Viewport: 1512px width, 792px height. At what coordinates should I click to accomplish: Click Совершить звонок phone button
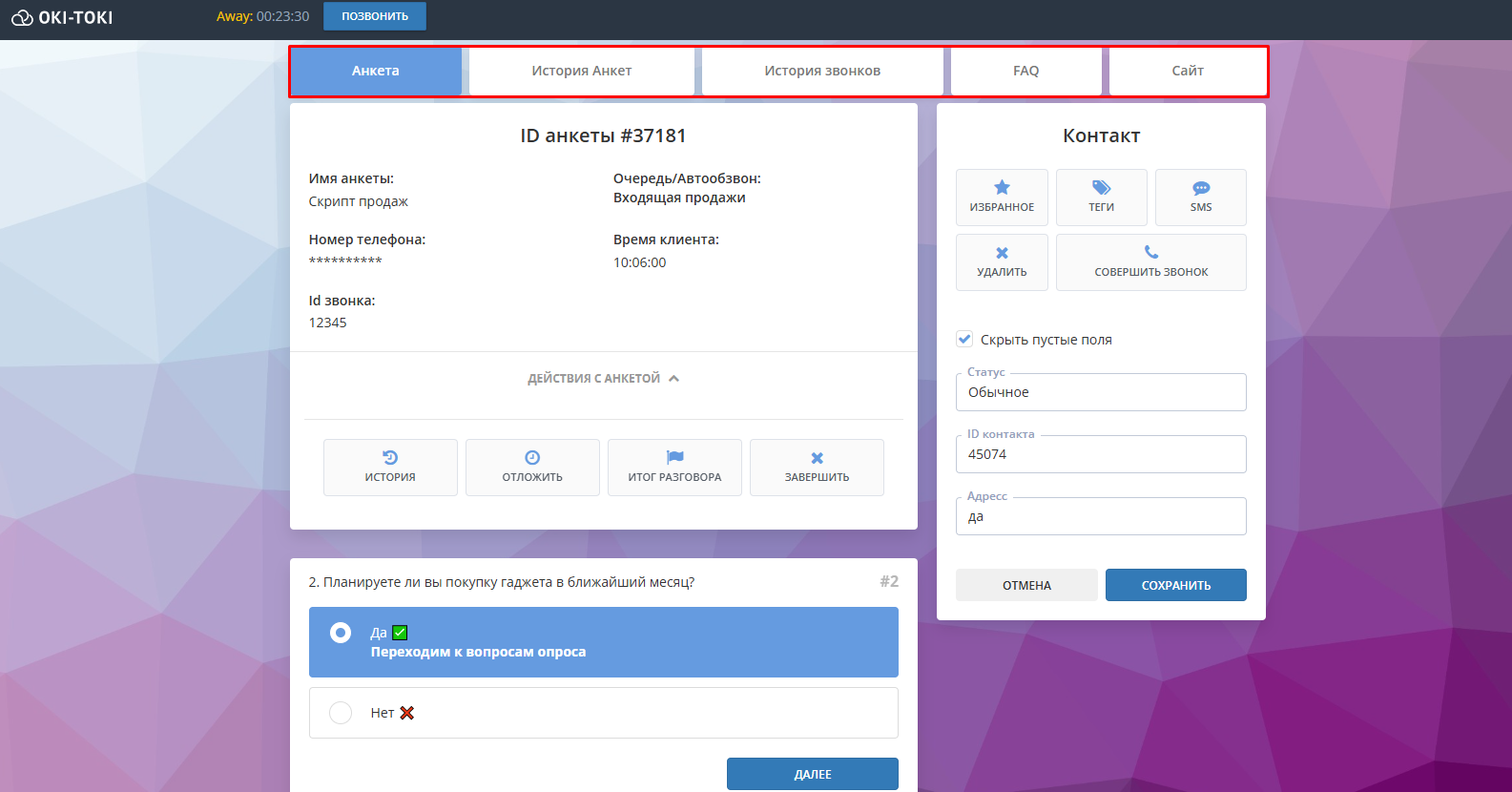(1150, 261)
